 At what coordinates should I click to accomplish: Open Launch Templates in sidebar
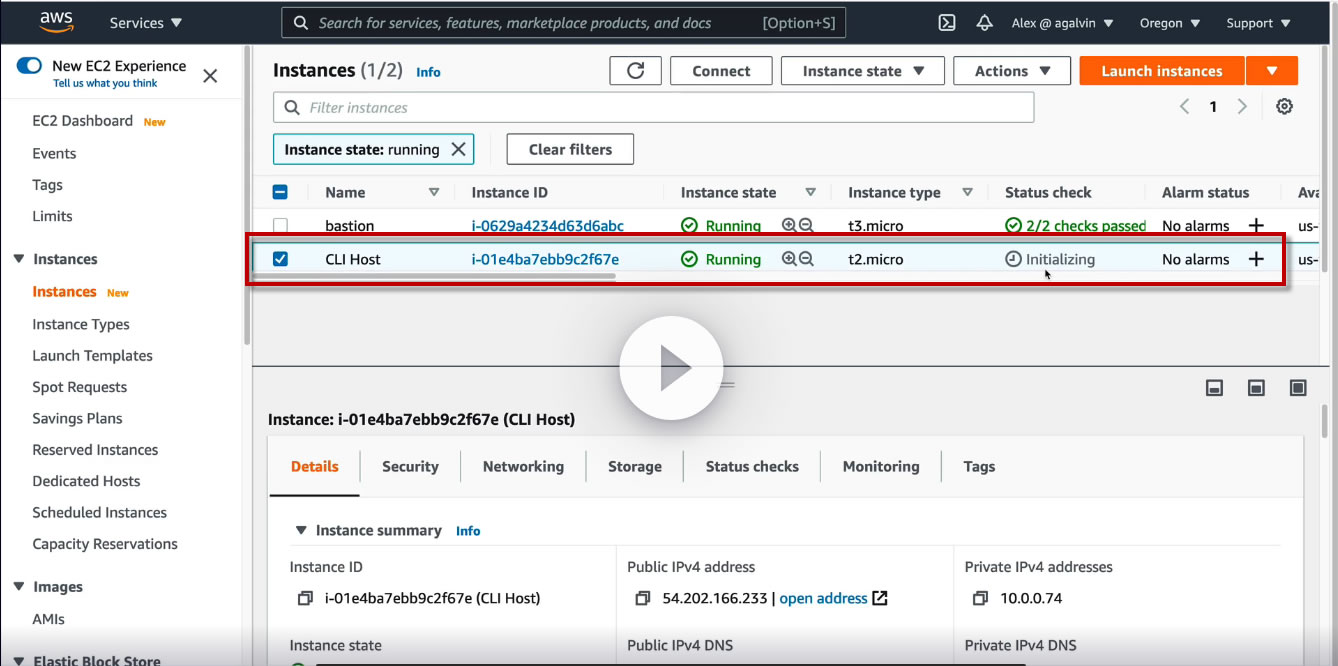click(x=92, y=356)
